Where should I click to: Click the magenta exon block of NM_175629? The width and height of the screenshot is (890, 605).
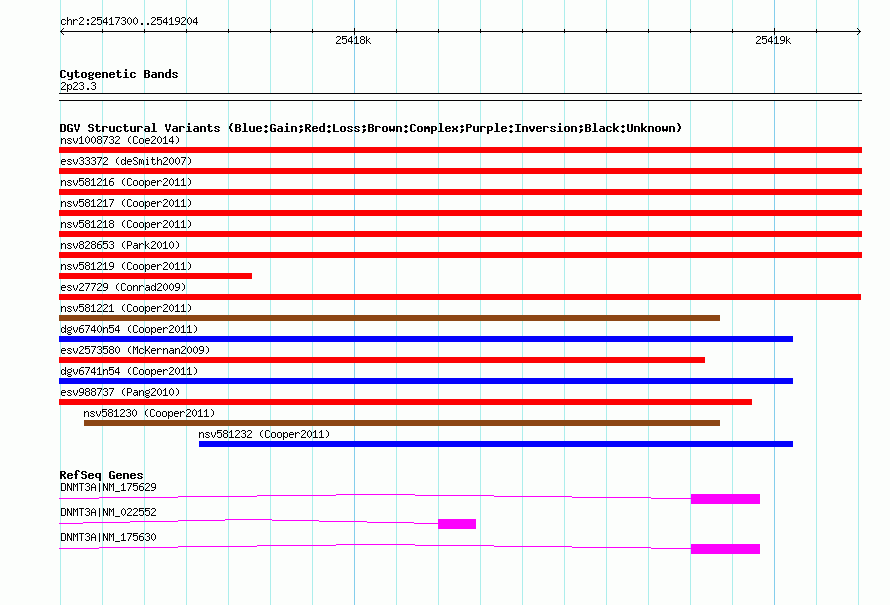click(725, 499)
